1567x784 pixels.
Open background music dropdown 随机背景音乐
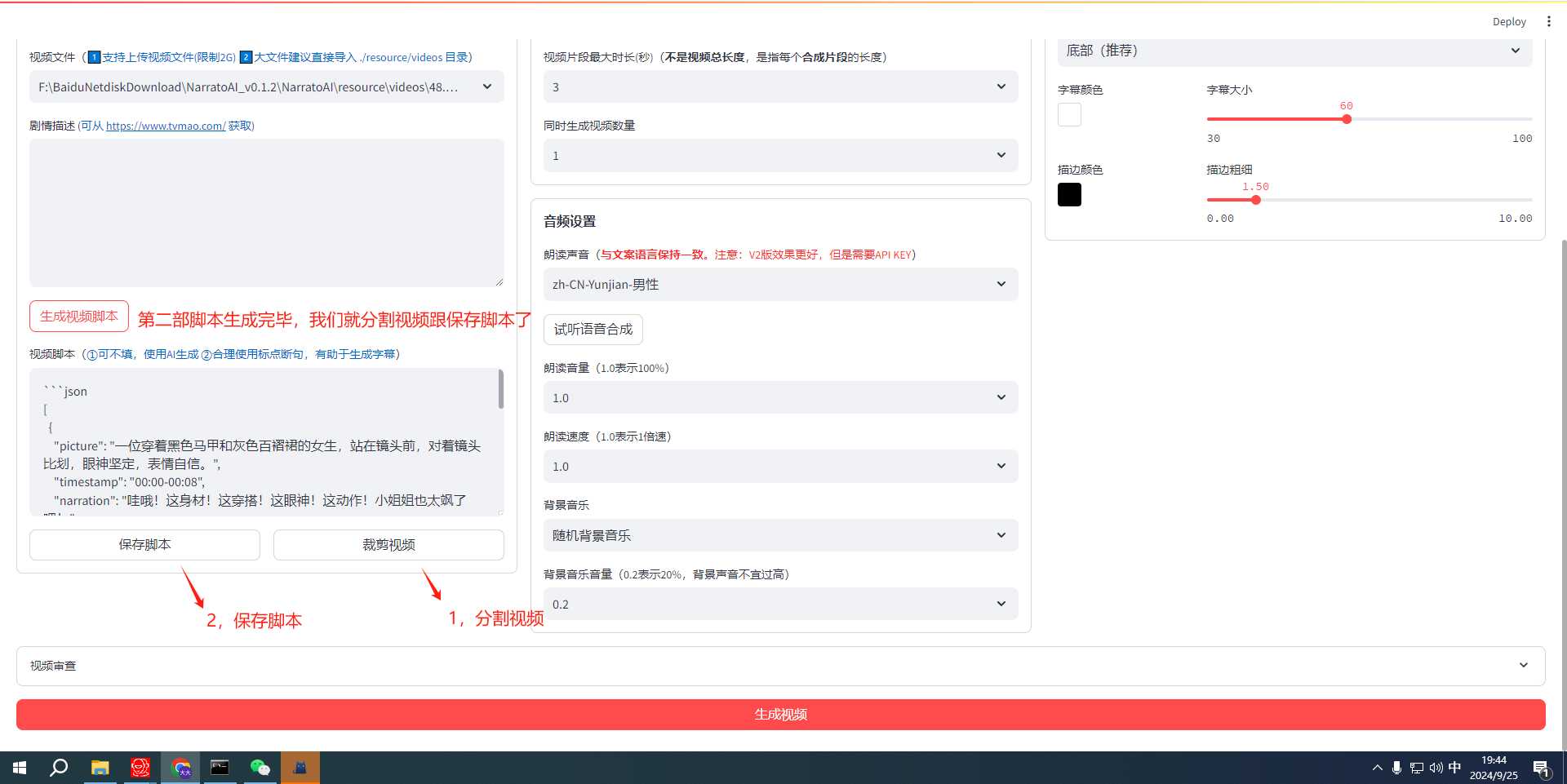pyautogui.click(x=780, y=535)
